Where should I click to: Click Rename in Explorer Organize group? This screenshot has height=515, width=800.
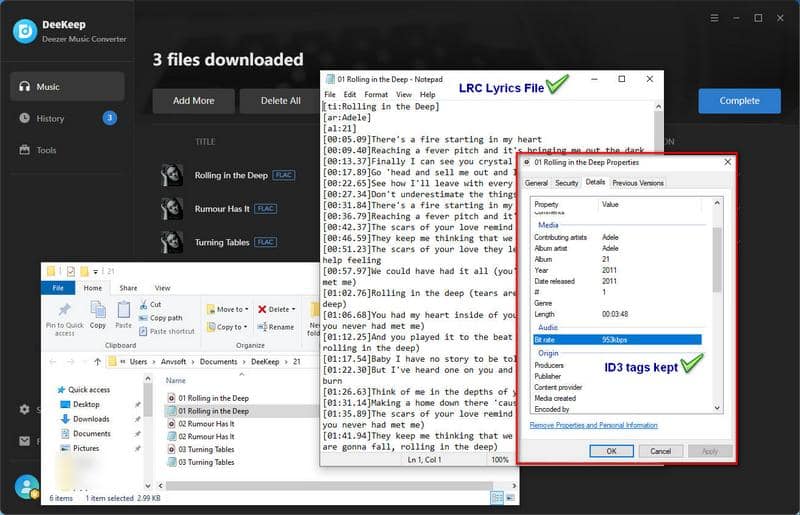pyautogui.click(x=276, y=327)
